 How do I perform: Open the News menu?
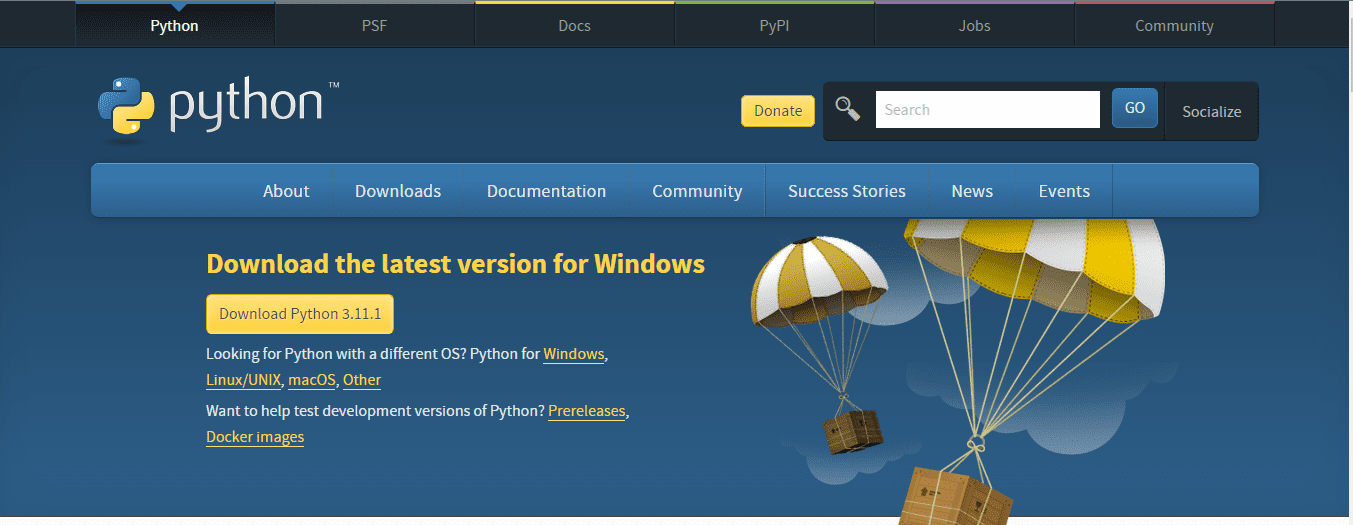[972, 191]
